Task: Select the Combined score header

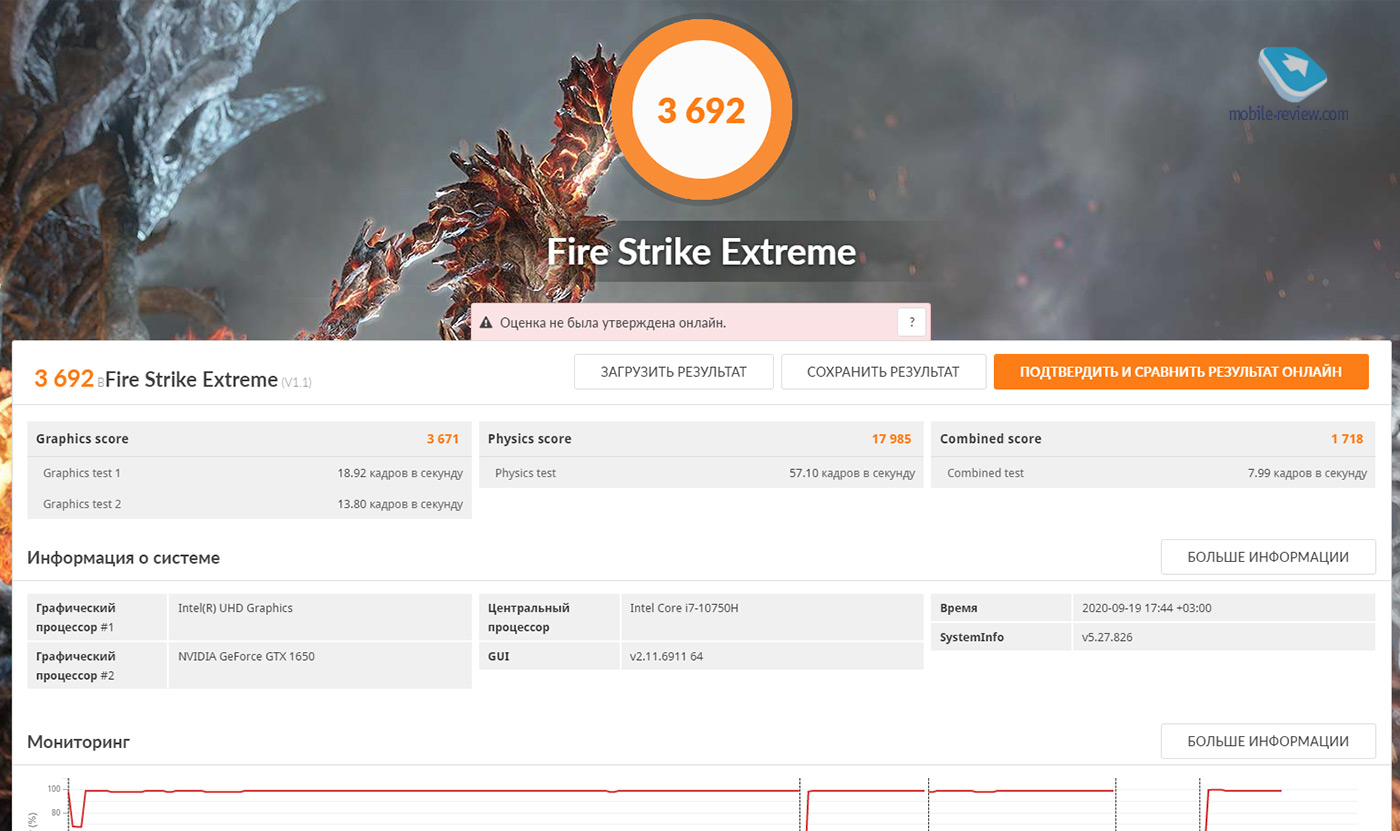Action: [x=991, y=439]
